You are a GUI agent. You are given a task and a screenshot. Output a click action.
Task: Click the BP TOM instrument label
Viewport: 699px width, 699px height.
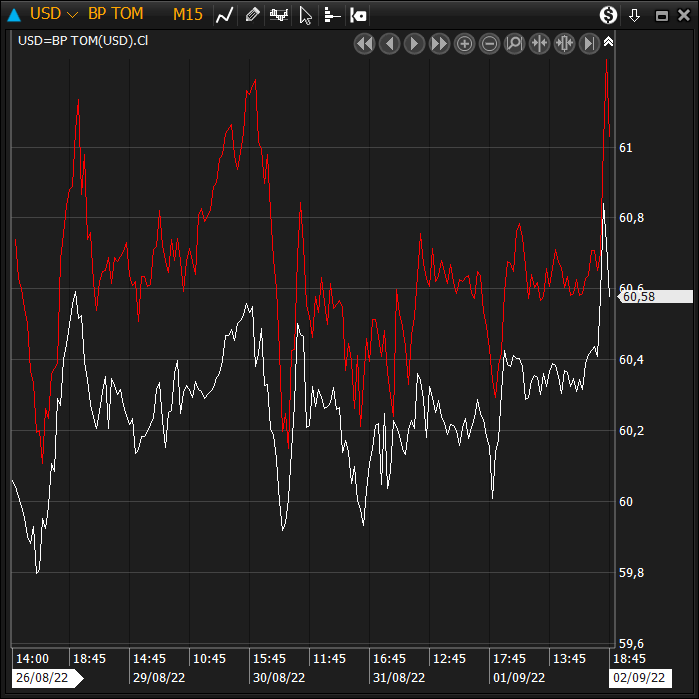[115, 14]
